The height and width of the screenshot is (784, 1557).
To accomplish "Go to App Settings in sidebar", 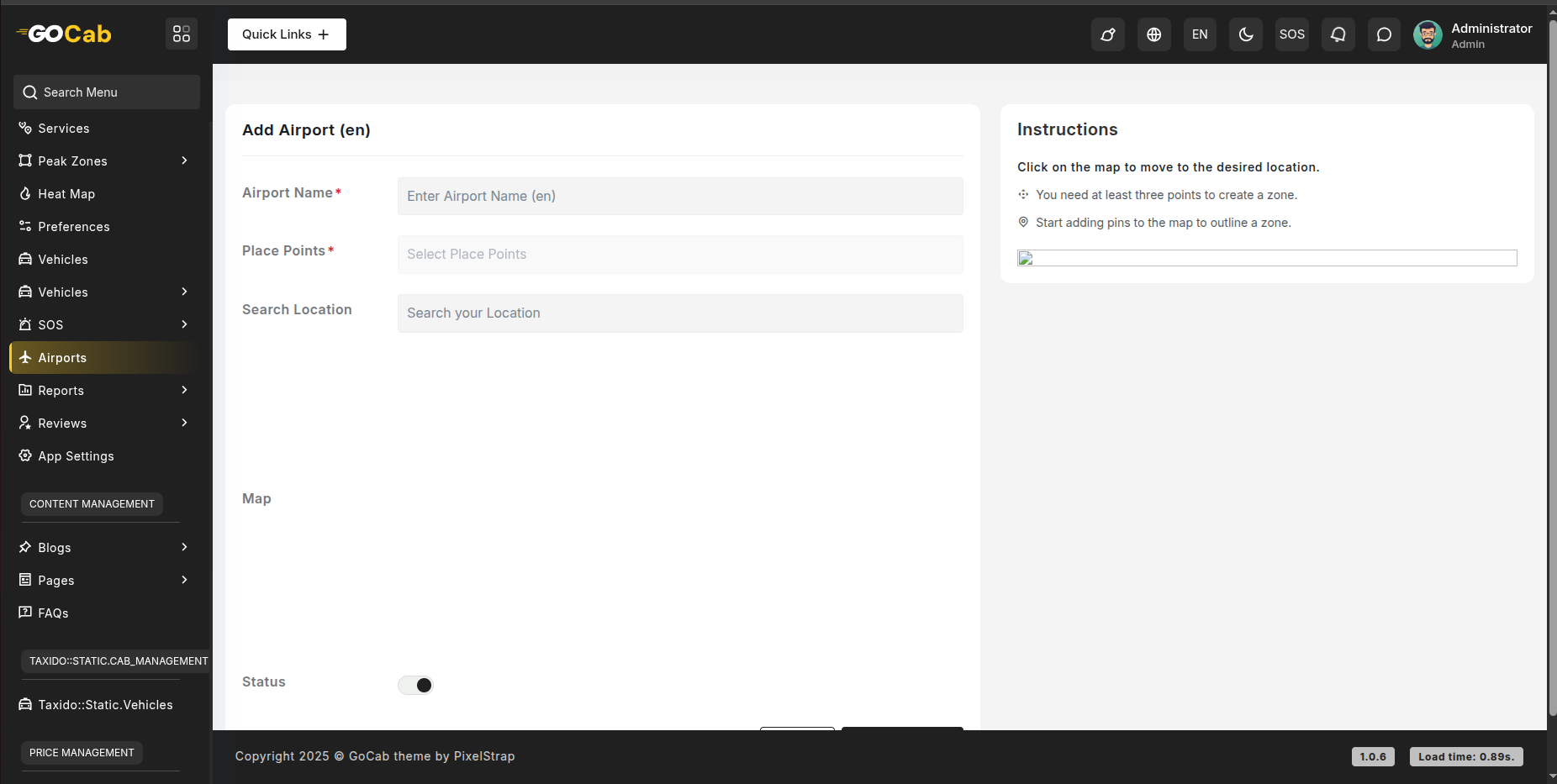I will (x=76, y=456).
